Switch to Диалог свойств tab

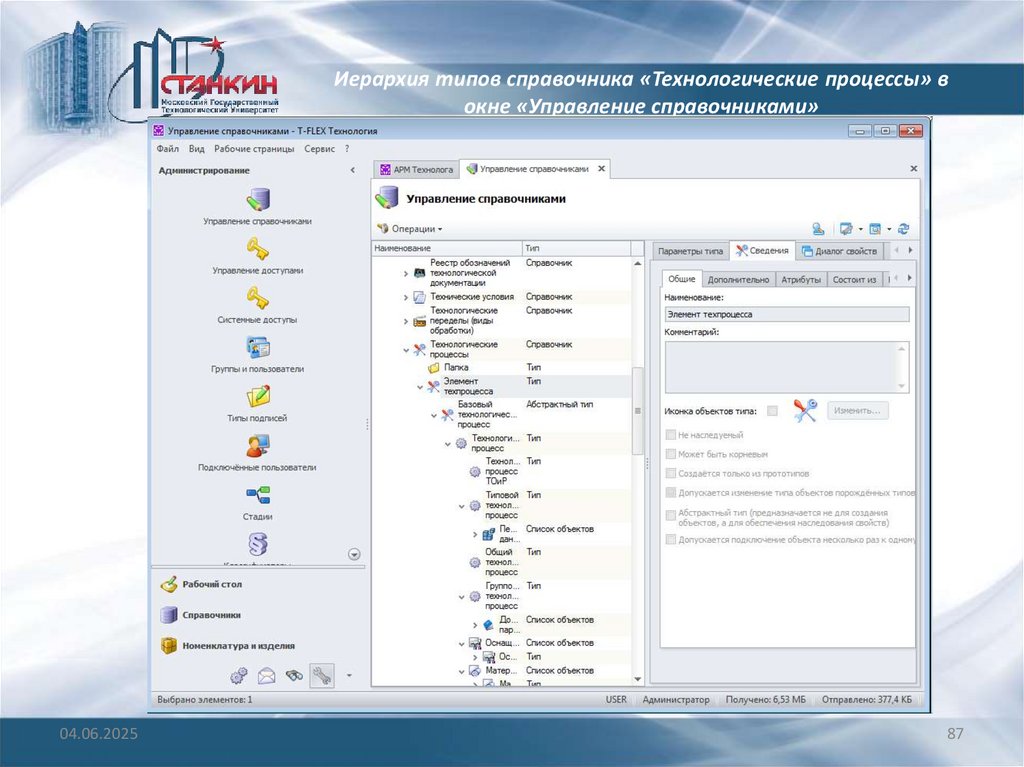coord(839,251)
